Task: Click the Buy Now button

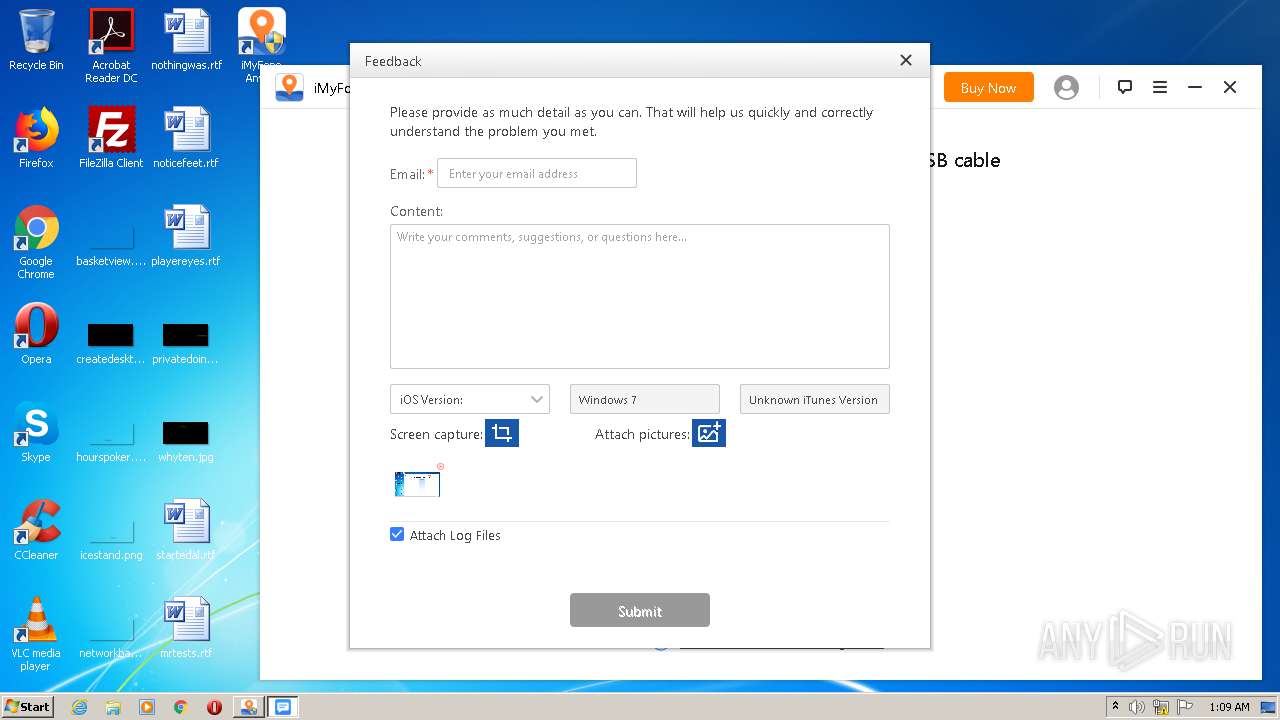Action: [x=988, y=88]
